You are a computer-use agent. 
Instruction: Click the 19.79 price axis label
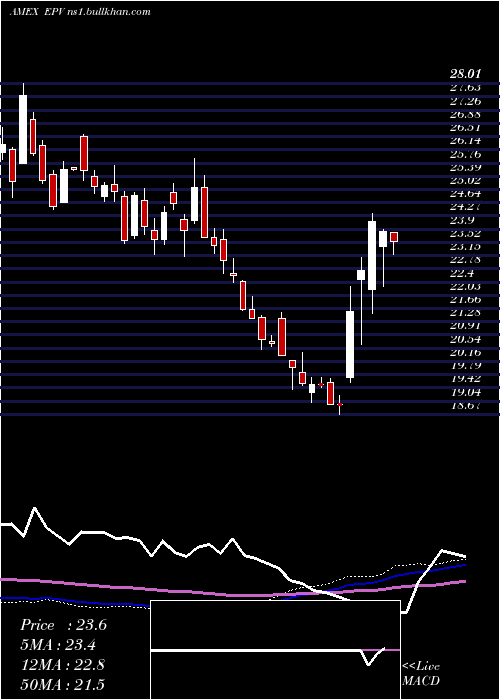point(465,366)
